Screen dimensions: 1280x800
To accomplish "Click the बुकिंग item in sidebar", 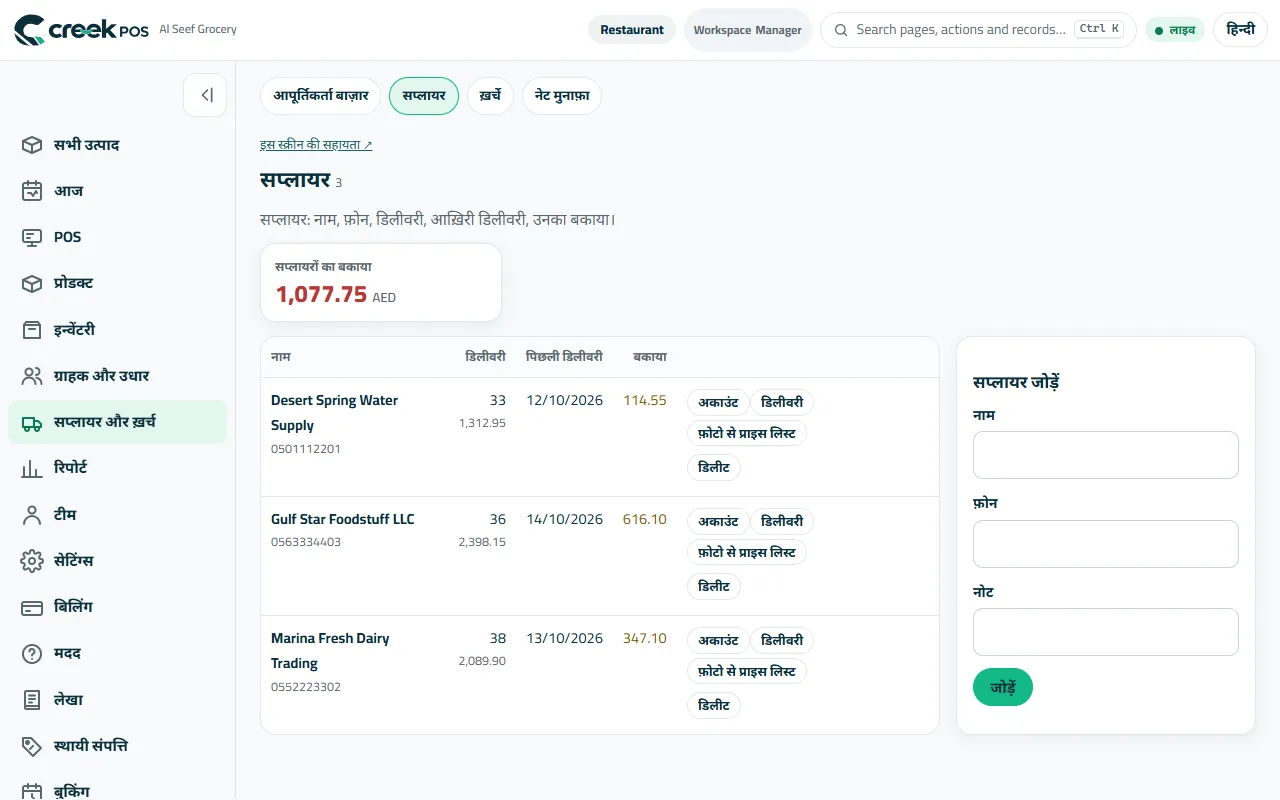I will (x=117, y=790).
